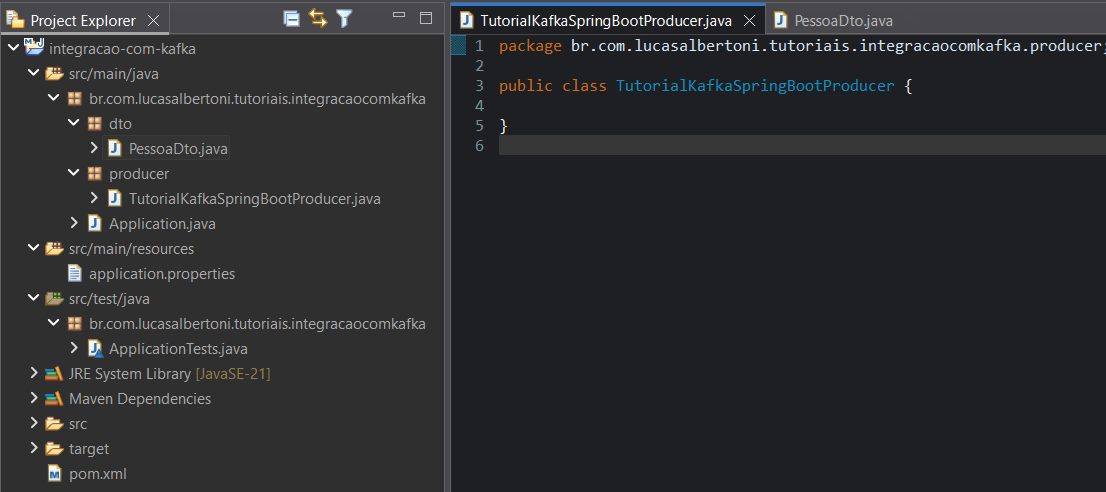Click the Project Explorer view icon
The image size is (1106, 492).
(x=15, y=20)
